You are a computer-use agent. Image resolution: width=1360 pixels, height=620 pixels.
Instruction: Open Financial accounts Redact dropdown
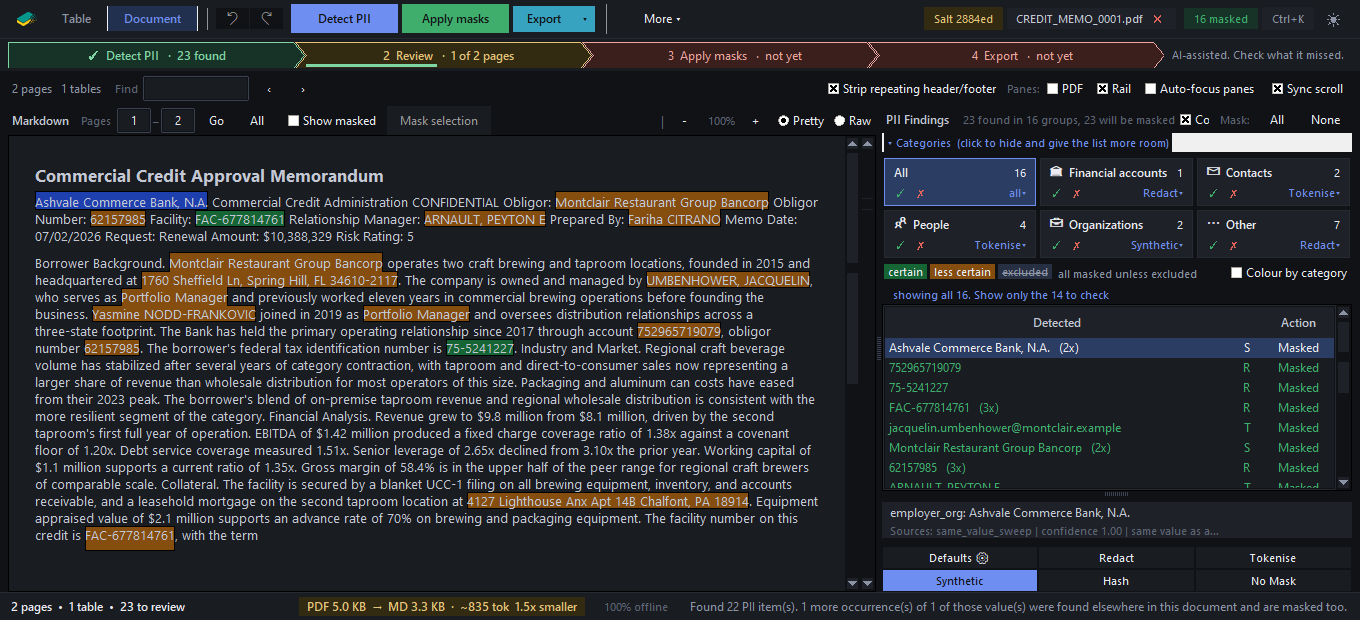pyautogui.click(x=1164, y=193)
